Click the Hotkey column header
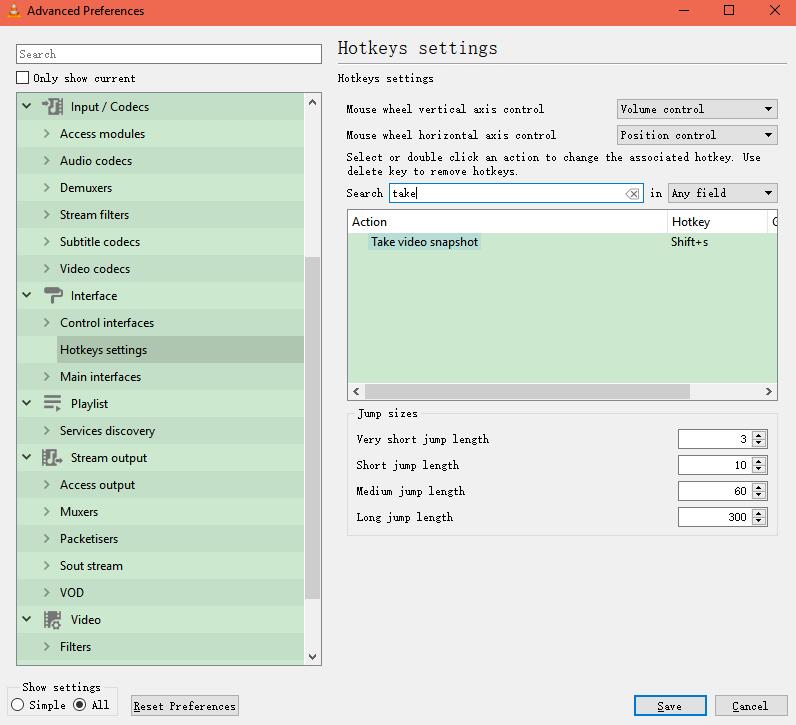The width and height of the screenshot is (796, 725). [717, 222]
